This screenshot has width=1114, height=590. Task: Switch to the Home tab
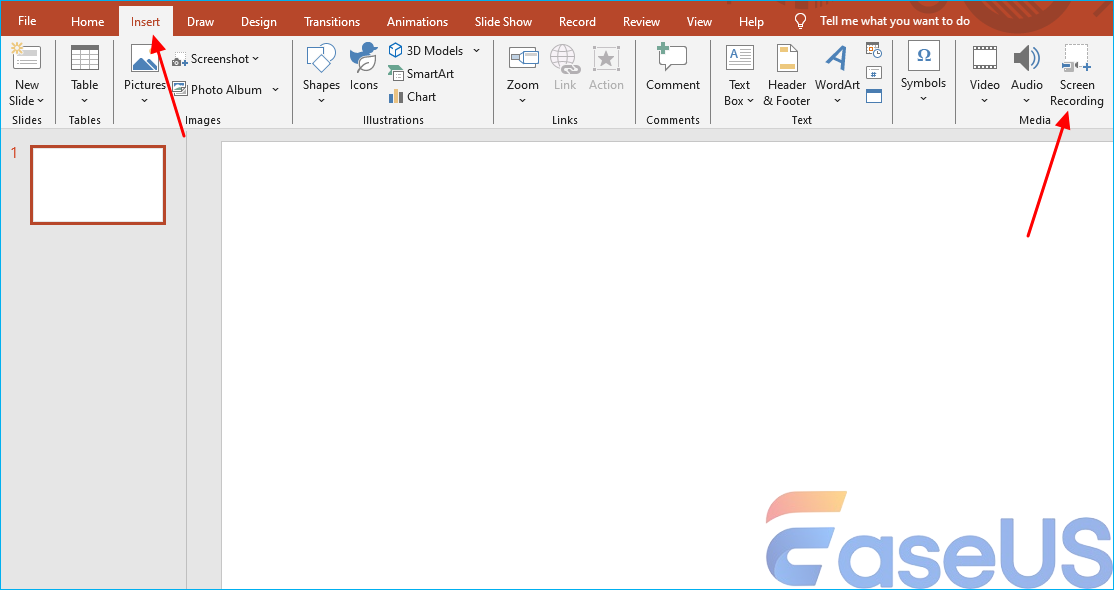(x=87, y=21)
